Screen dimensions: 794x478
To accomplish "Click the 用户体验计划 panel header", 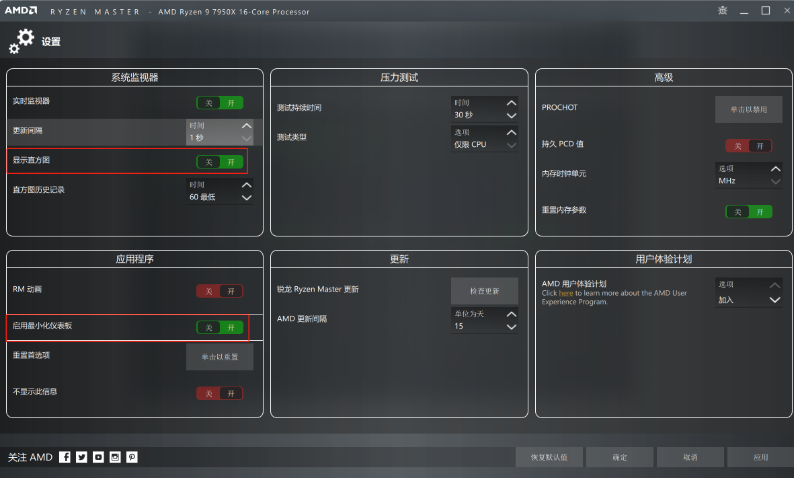I will tap(663, 259).
